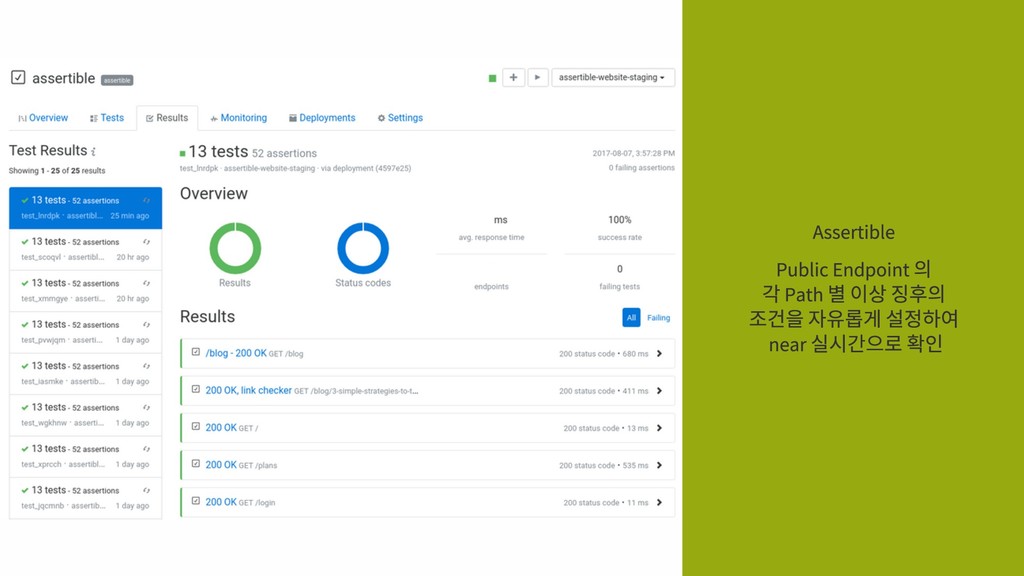Click the plus button to add
This screenshot has width=1024, height=576.
coord(513,78)
